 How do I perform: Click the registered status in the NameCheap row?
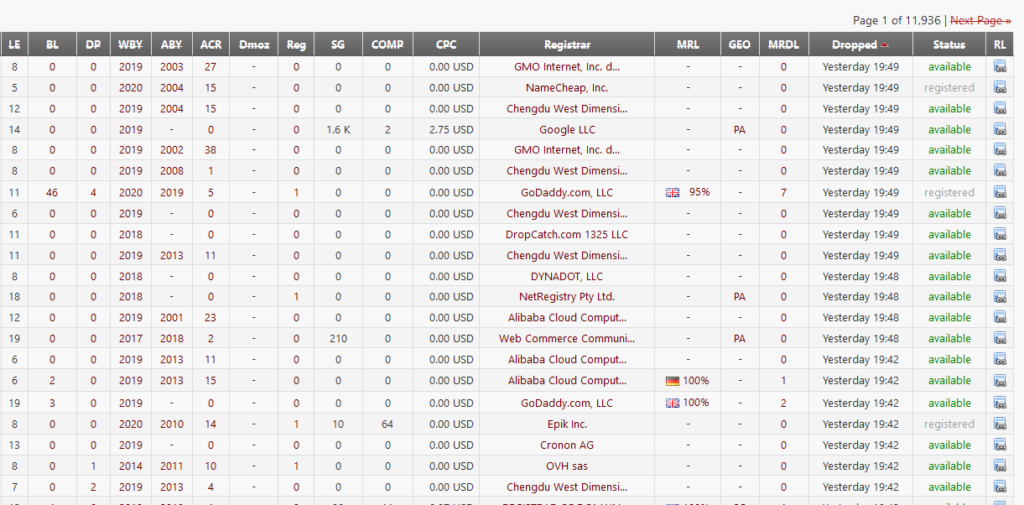pos(948,88)
